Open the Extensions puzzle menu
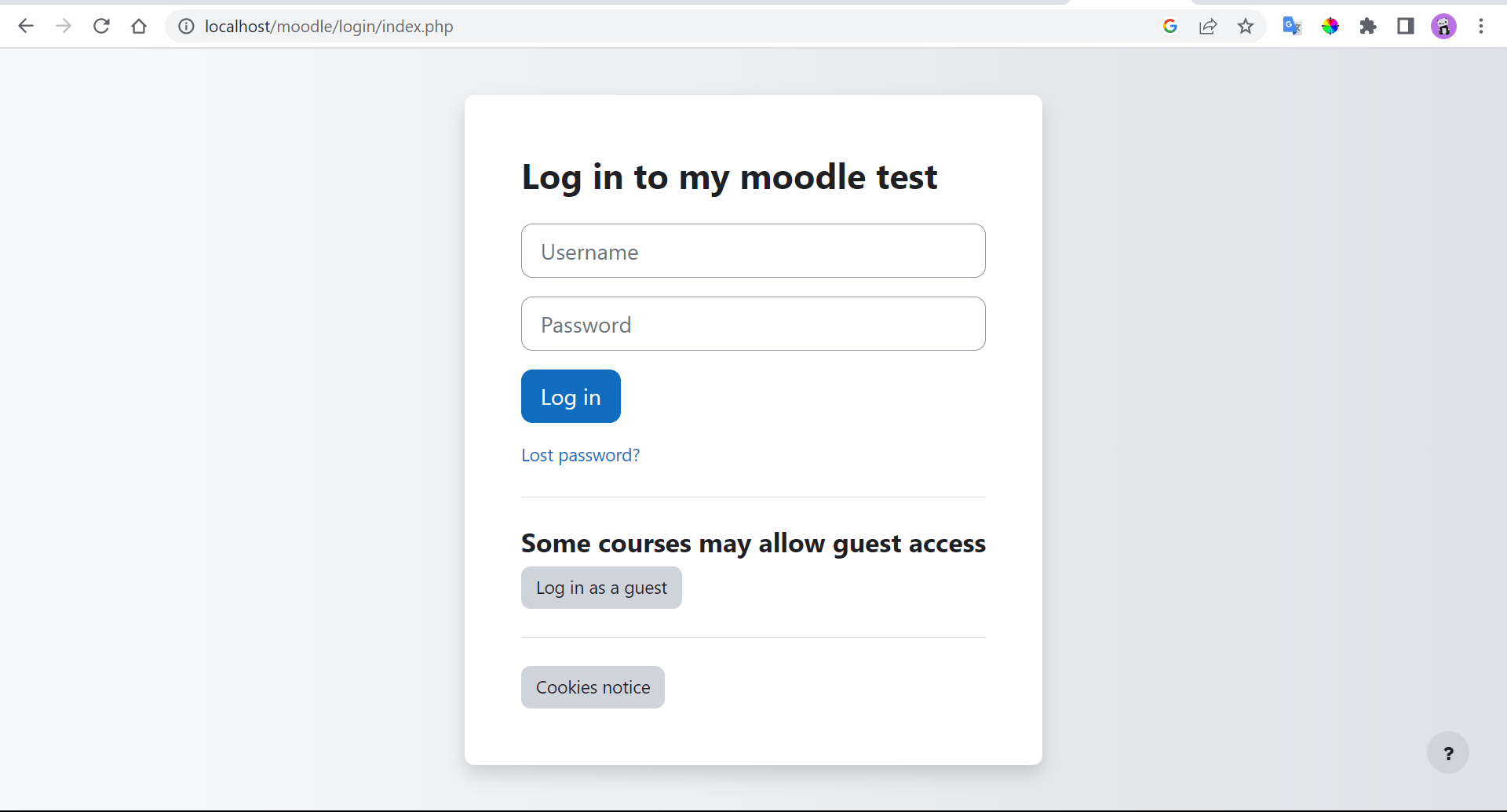This screenshot has width=1507, height=812. point(1368,26)
